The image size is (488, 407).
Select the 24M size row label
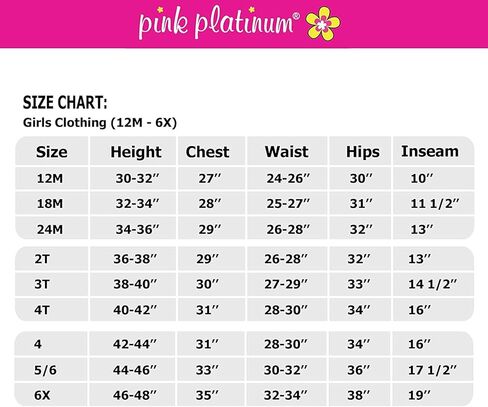click(50, 230)
